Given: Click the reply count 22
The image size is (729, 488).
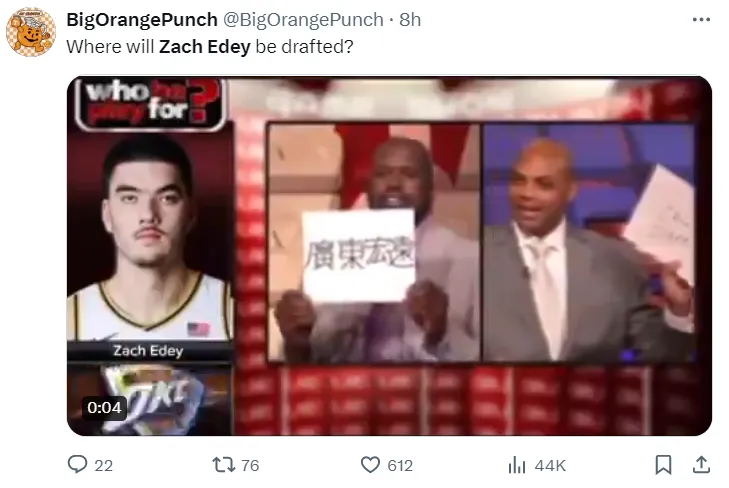Looking at the screenshot, I should point(104,465).
